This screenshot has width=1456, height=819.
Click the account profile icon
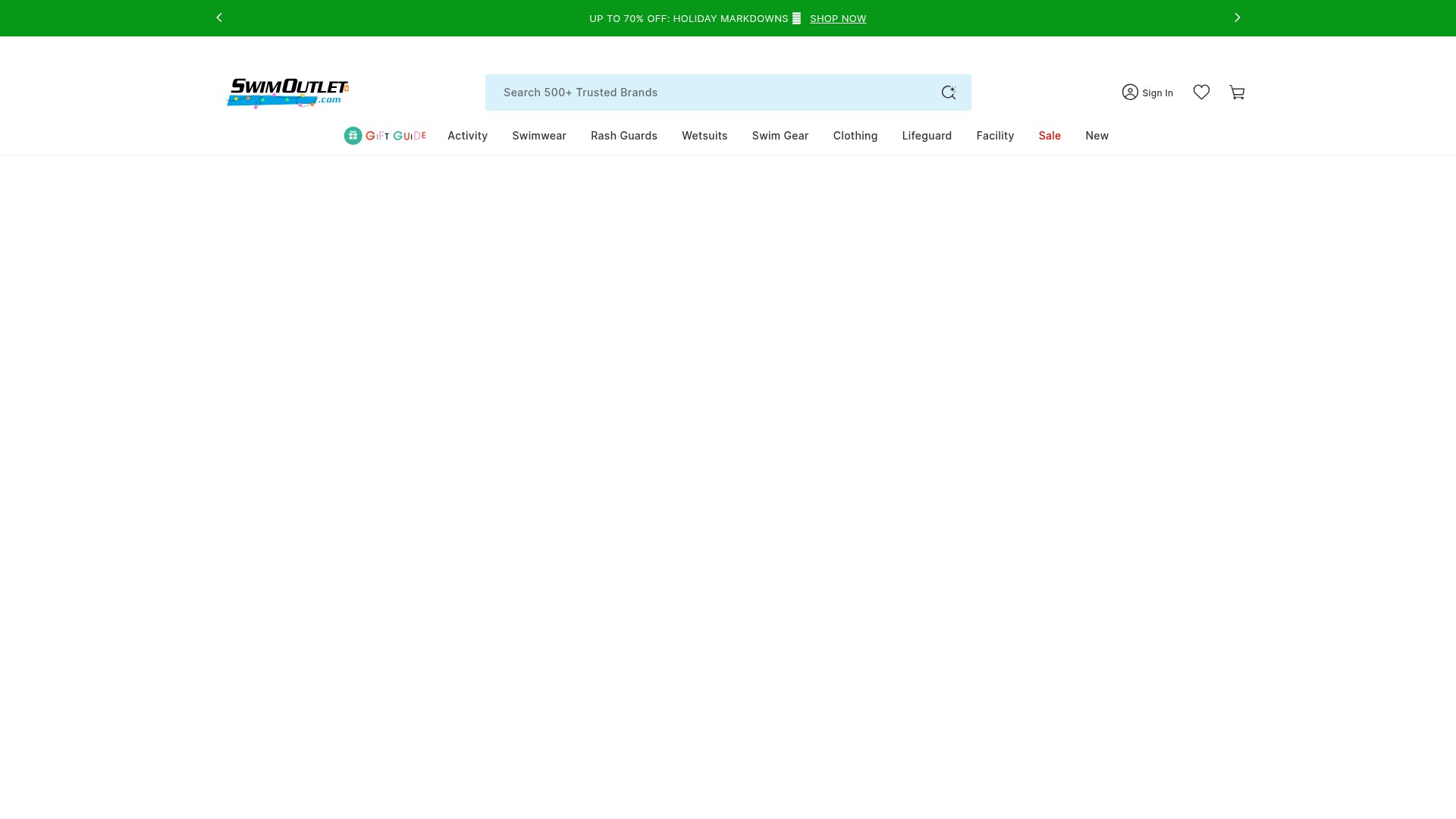click(x=1130, y=92)
